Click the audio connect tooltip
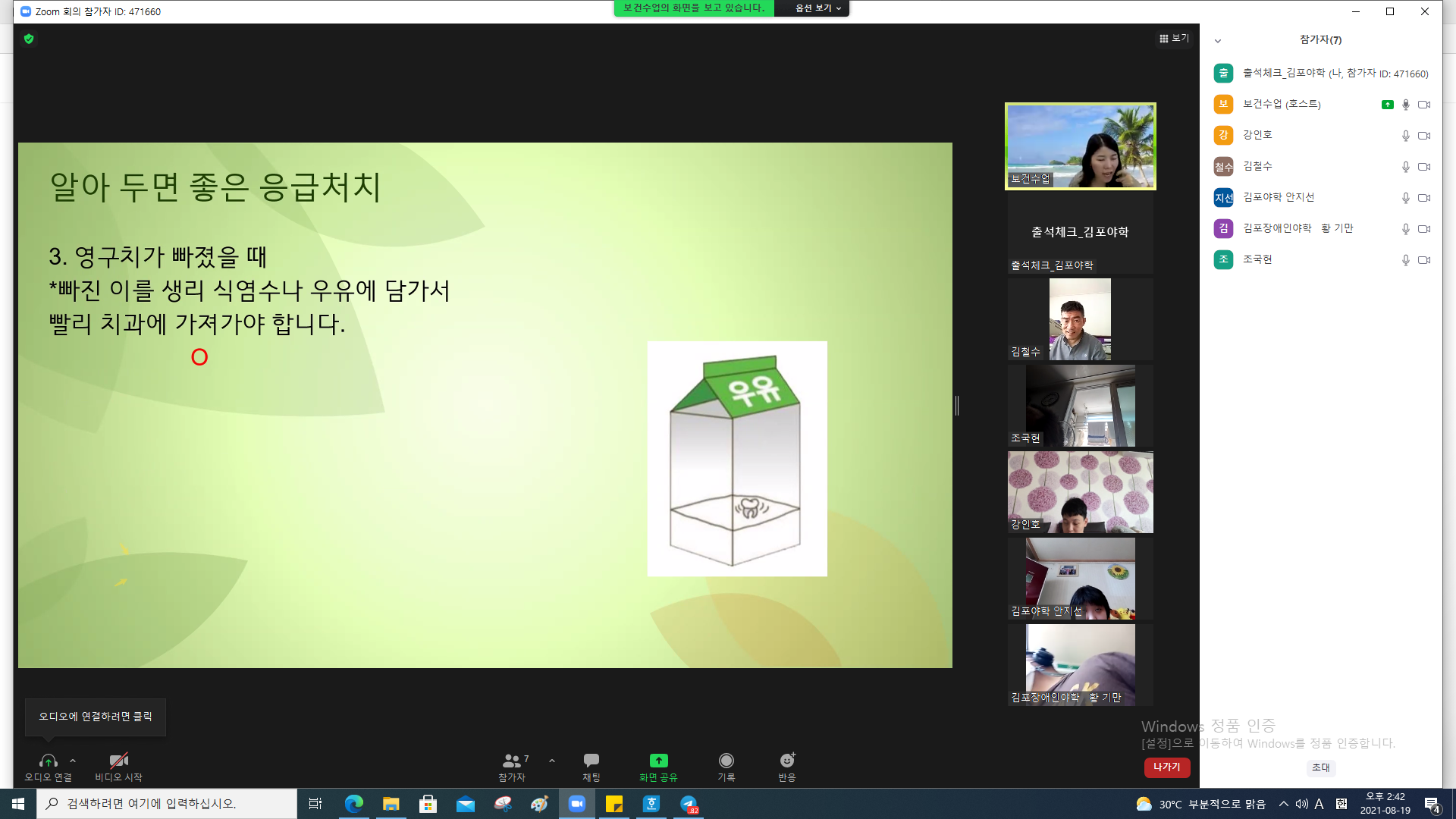Image resolution: width=1456 pixels, height=819 pixels. (96, 717)
